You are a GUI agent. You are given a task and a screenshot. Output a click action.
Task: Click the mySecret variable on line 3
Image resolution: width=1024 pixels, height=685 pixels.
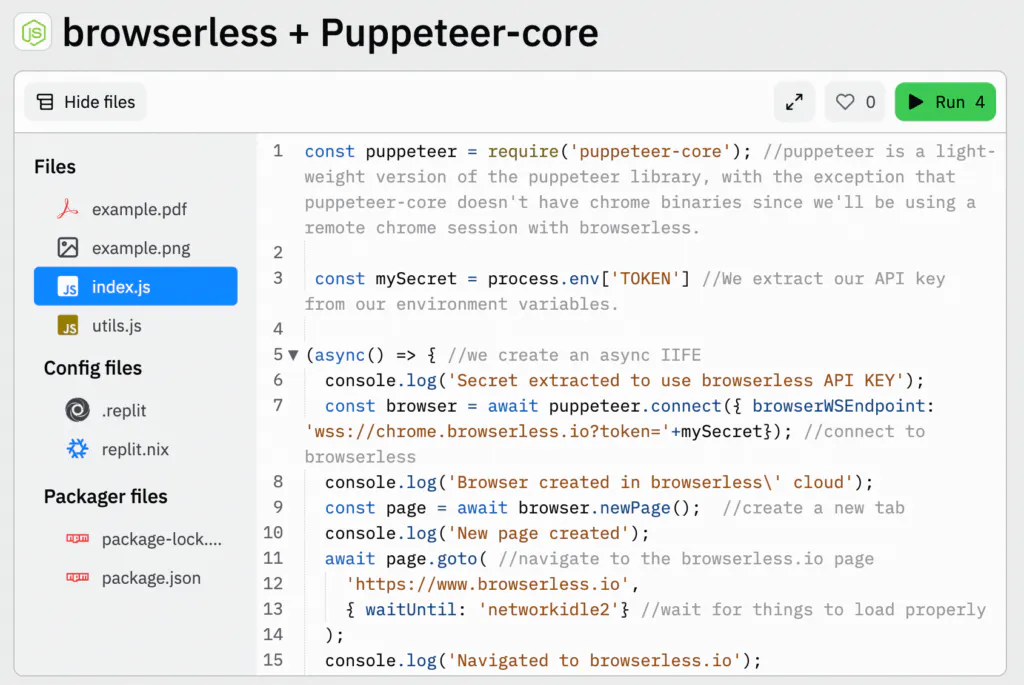pos(416,279)
